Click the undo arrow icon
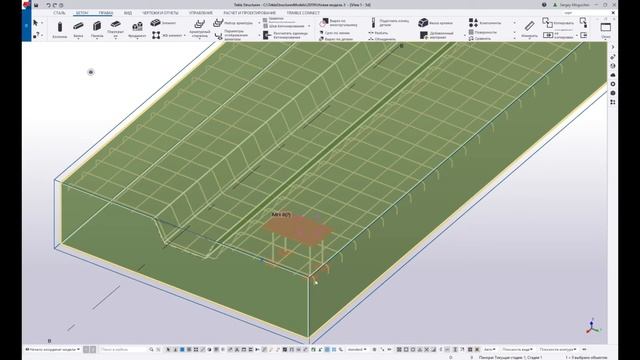640x360 pixels. (x=48, y=5)
